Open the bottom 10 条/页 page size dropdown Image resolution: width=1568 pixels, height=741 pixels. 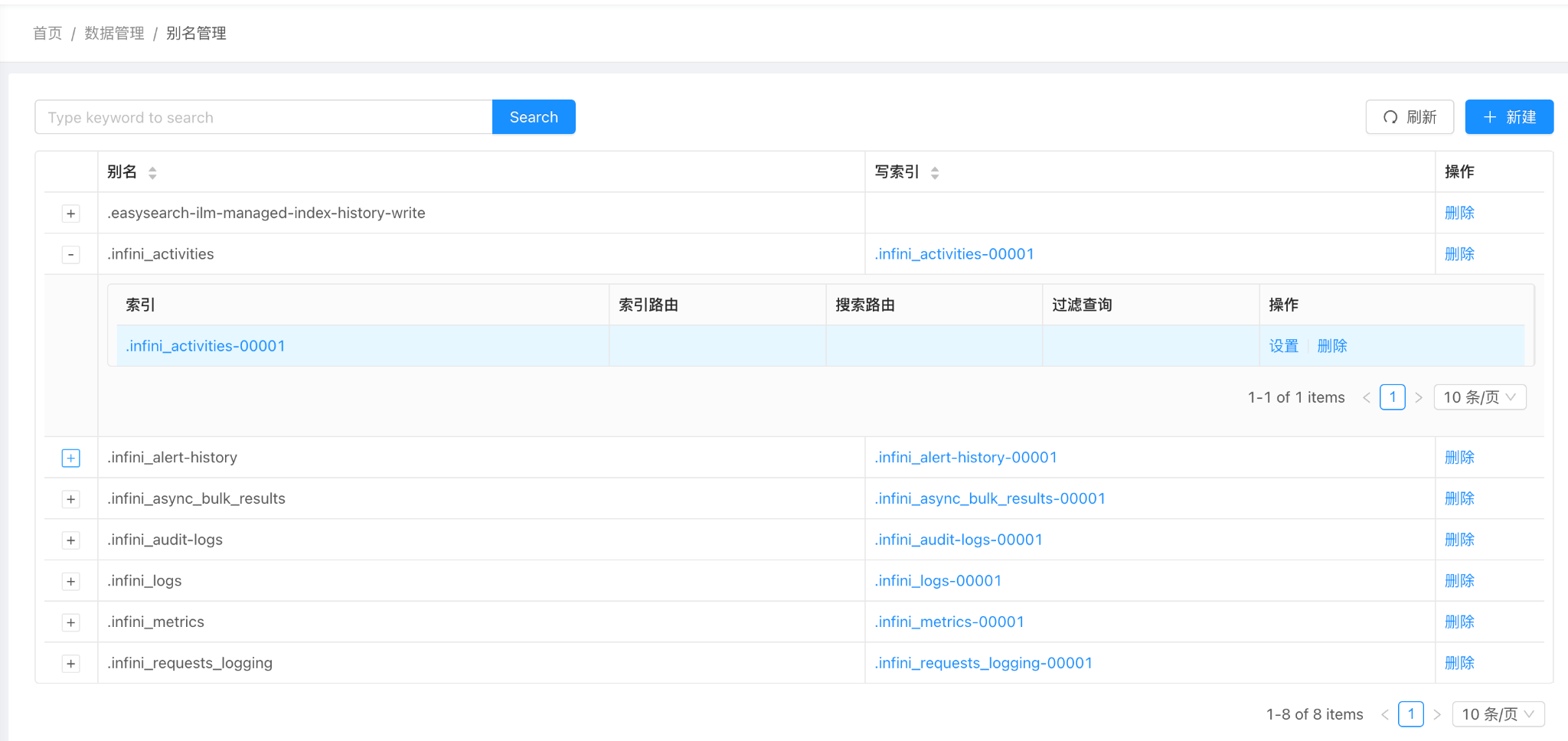[x=1498, y=713]
